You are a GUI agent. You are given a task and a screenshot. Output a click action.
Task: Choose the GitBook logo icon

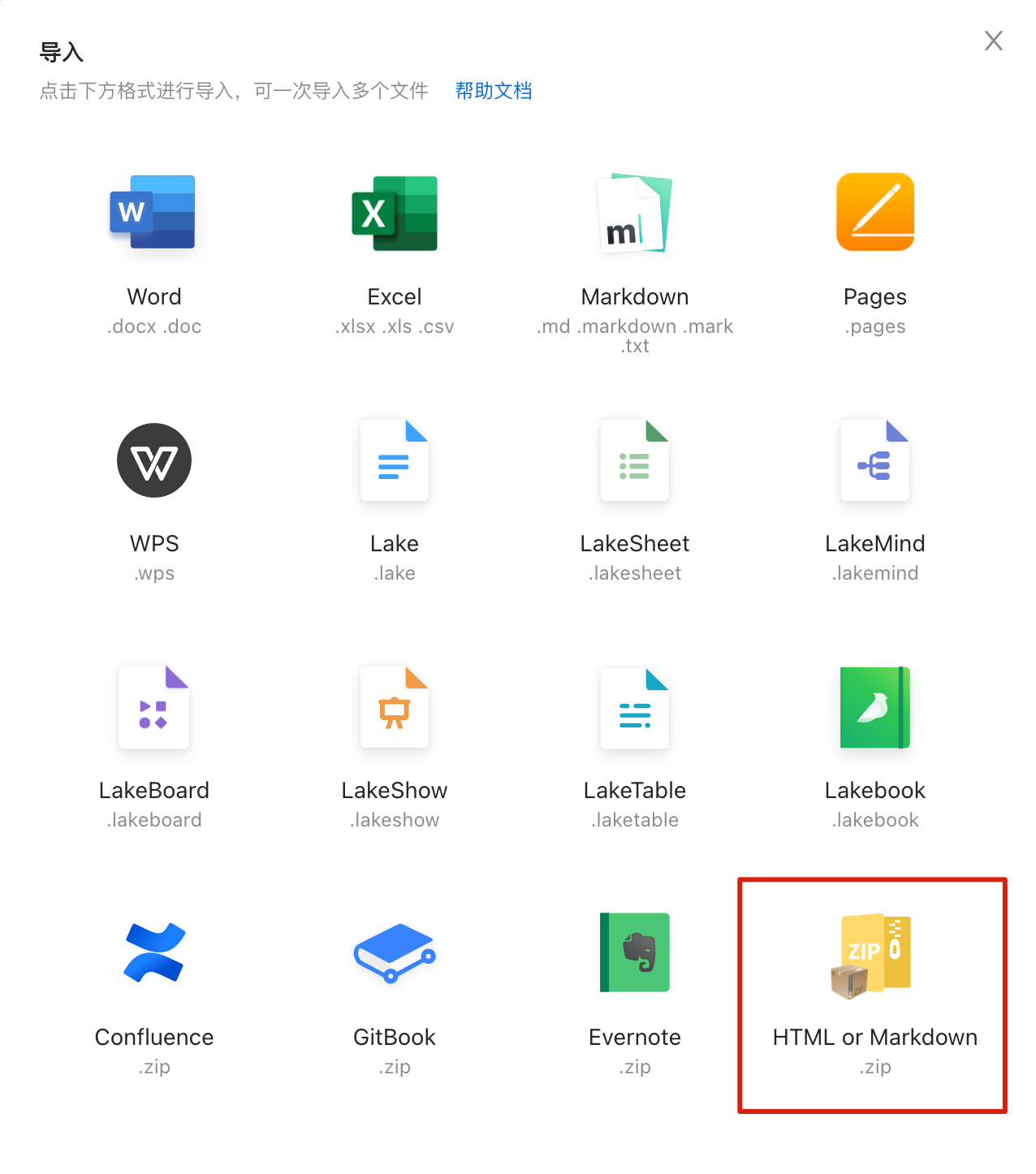(395, 953)
